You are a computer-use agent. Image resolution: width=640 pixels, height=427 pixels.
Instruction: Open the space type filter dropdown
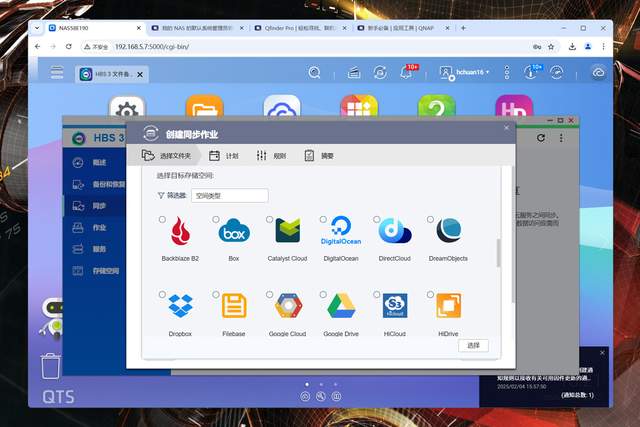pyautogui.click(x=230, y=196)
